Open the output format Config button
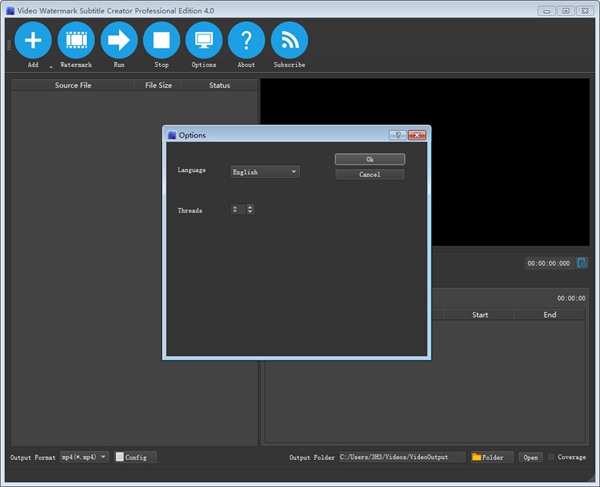Viewport: 600px width, 487px height. [135, 457]
